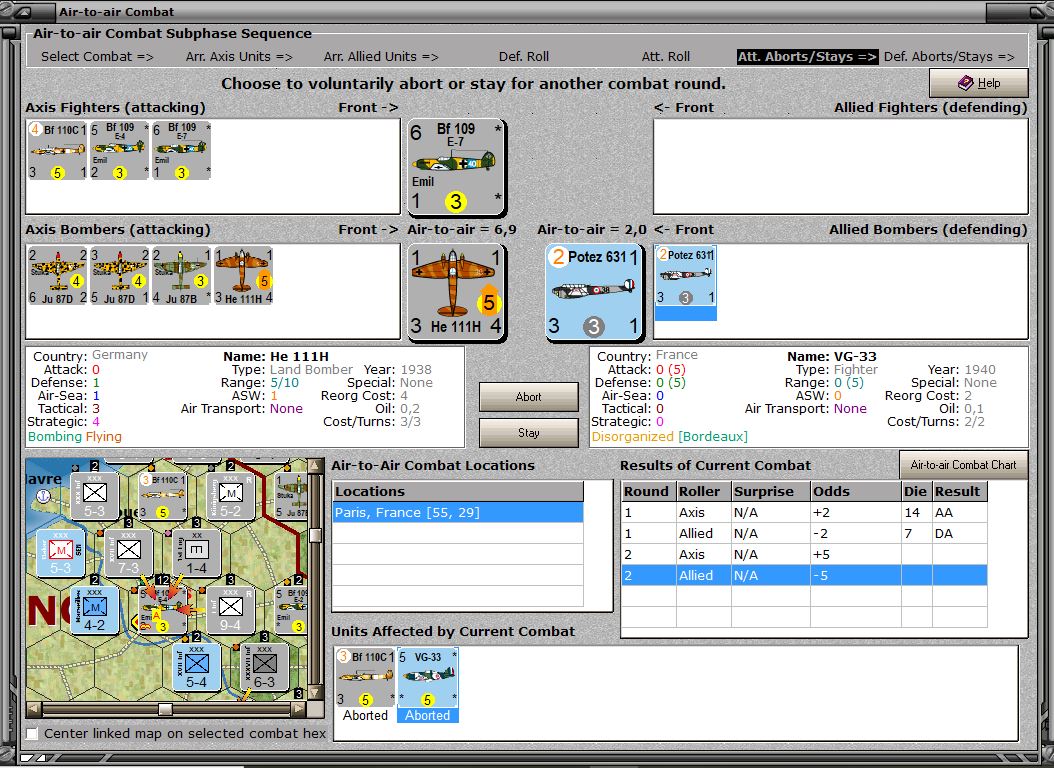Viewport: 1054px width, 768px height.
Task: Click the combat hex stack with red arrows
Action: click(x=162, y=611)
